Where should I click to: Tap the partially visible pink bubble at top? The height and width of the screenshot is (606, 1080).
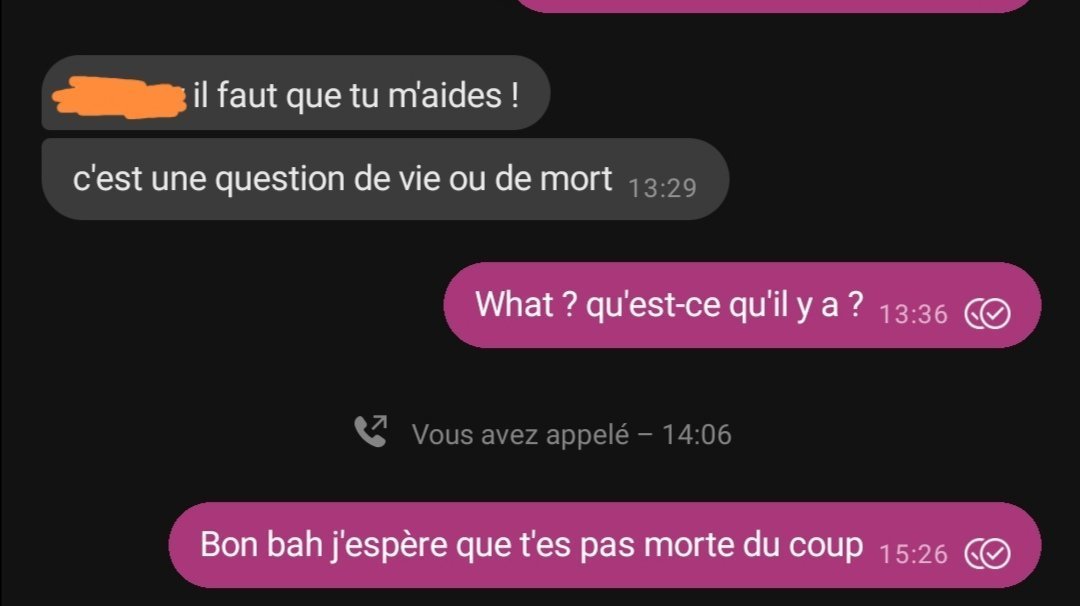coord(773,6)
